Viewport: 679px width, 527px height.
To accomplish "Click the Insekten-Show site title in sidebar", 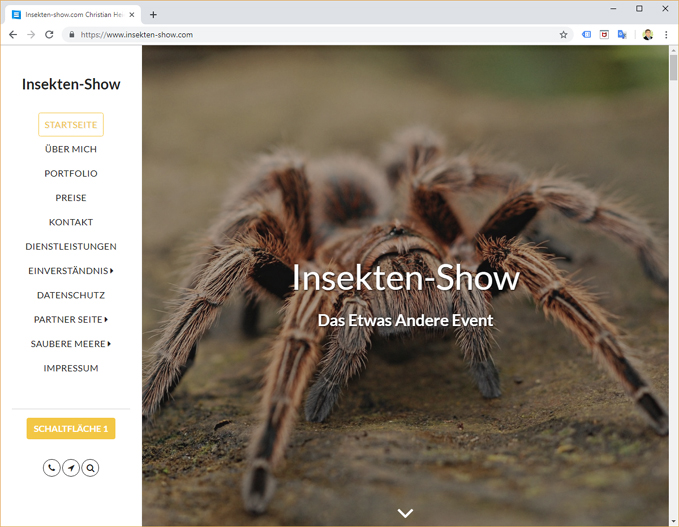I will click(x=71, y=84).
